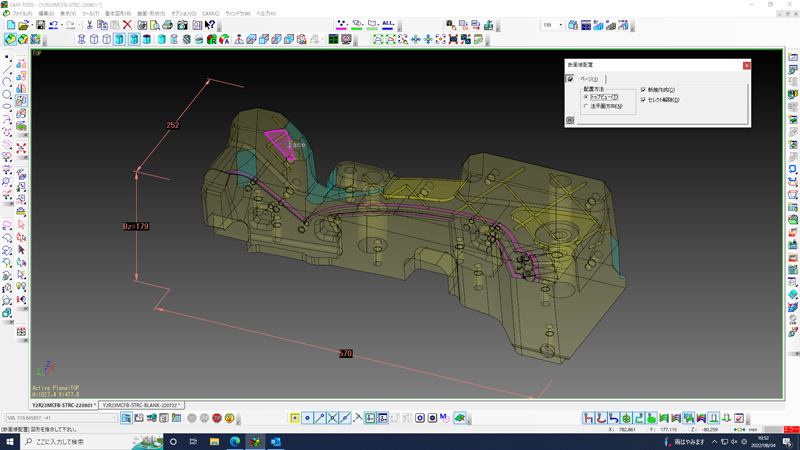This screenshot has height=450, width=800.
Task: Click the red X delete icon
Action: (x=127, y=25)
